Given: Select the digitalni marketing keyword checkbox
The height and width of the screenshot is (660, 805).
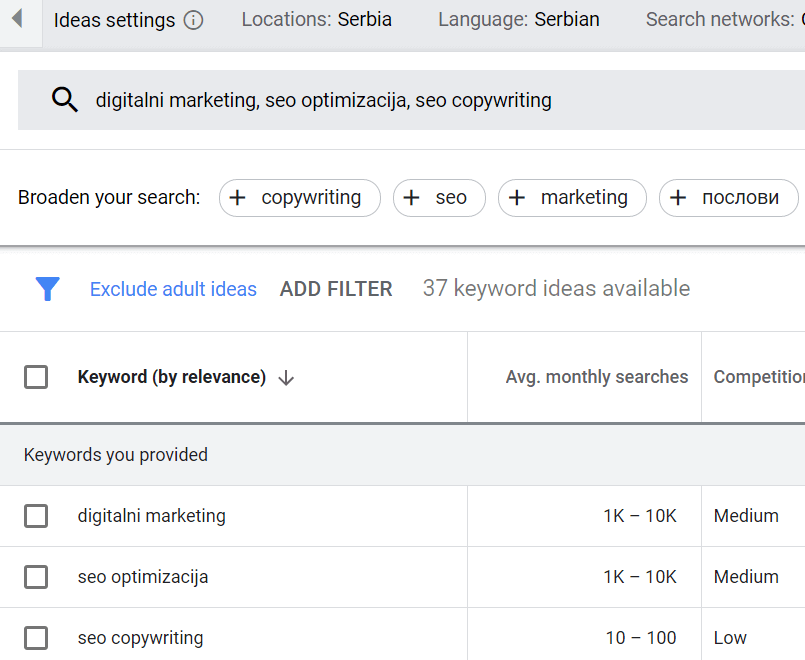Looking at the screenshot, I should (x=37, y=516).
